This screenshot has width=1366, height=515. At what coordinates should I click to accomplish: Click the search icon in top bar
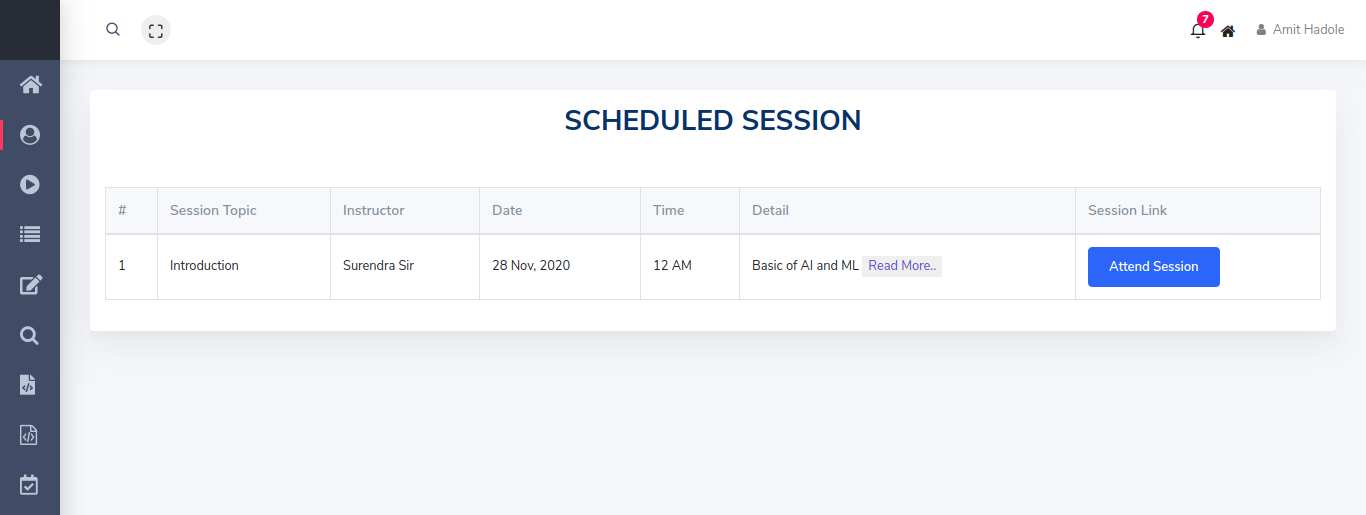(x=113, y=30)
